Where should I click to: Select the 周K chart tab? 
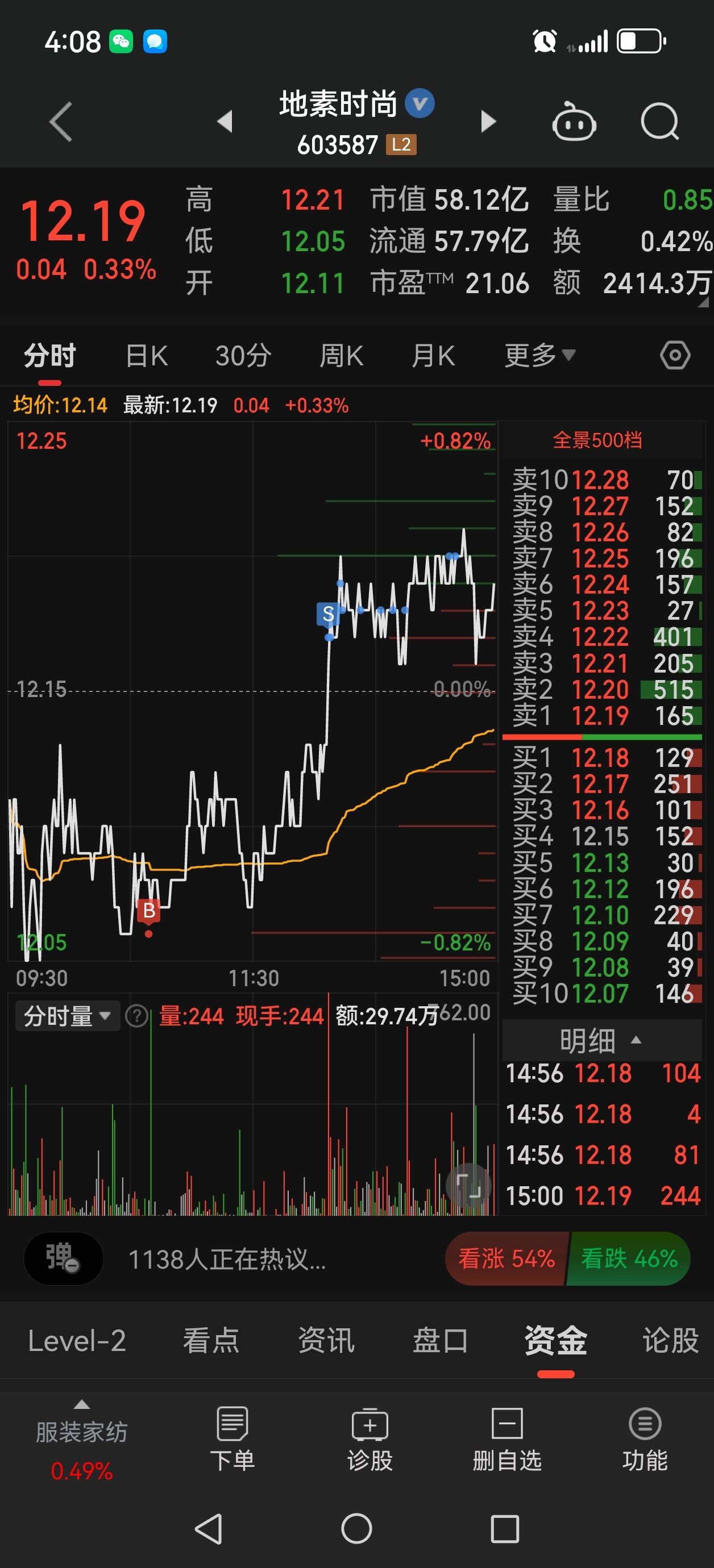[x=341, y=356]
